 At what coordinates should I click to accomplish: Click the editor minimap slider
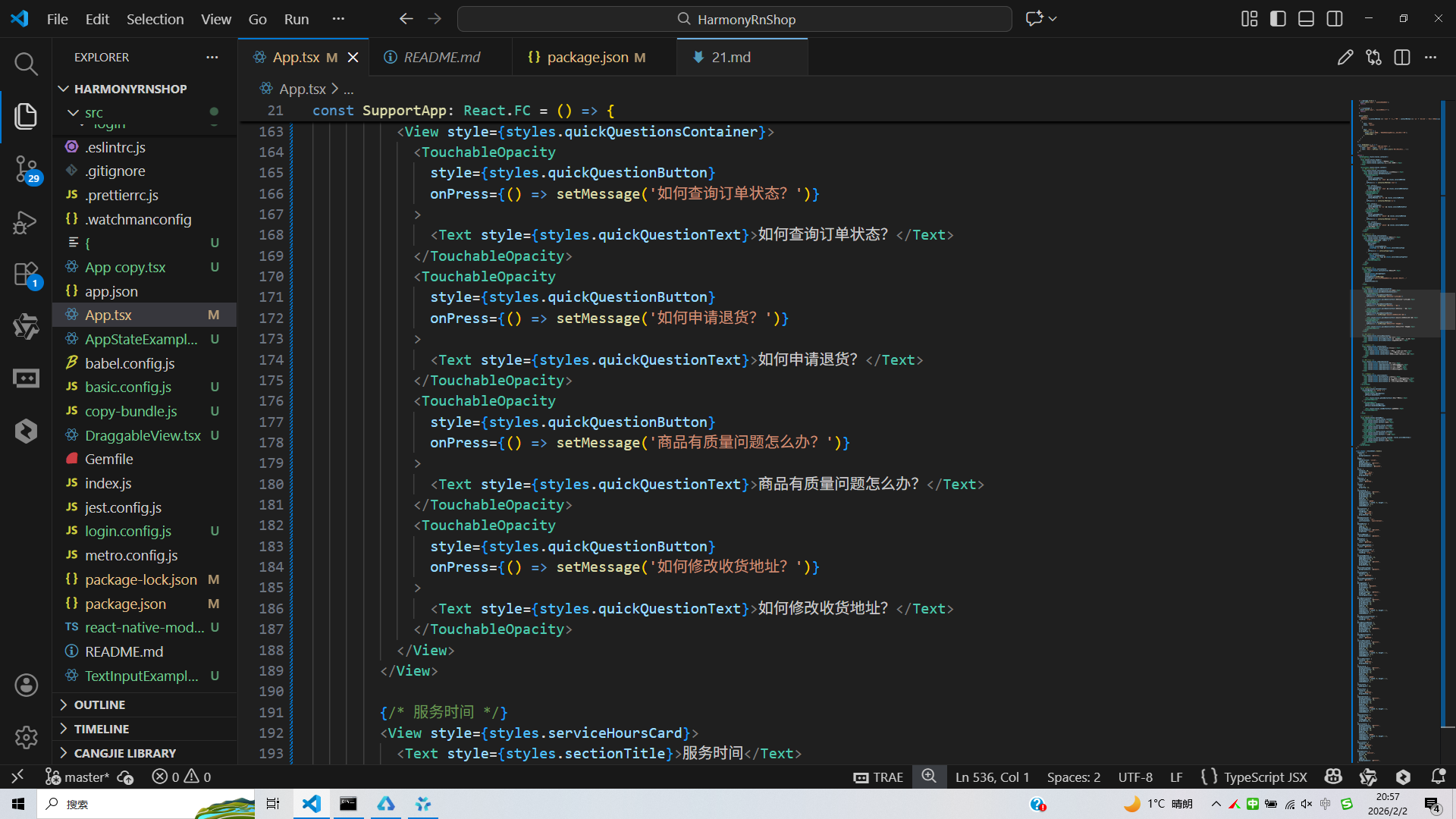pyautogui.click(x=1395, y=312)
